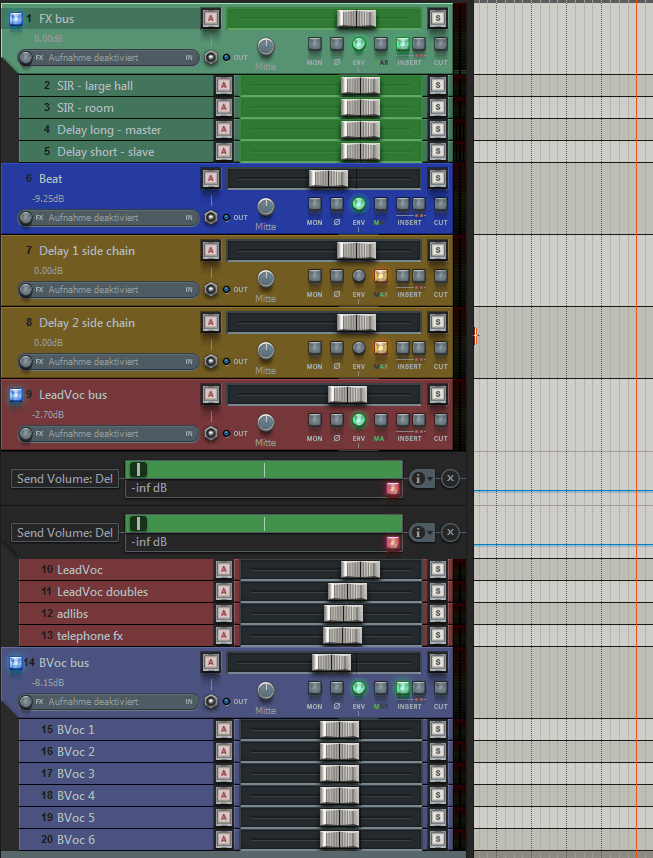Click the -9.25dB volume readout on Beat
This screenshot has height=858, width=653.
[48, 199]
